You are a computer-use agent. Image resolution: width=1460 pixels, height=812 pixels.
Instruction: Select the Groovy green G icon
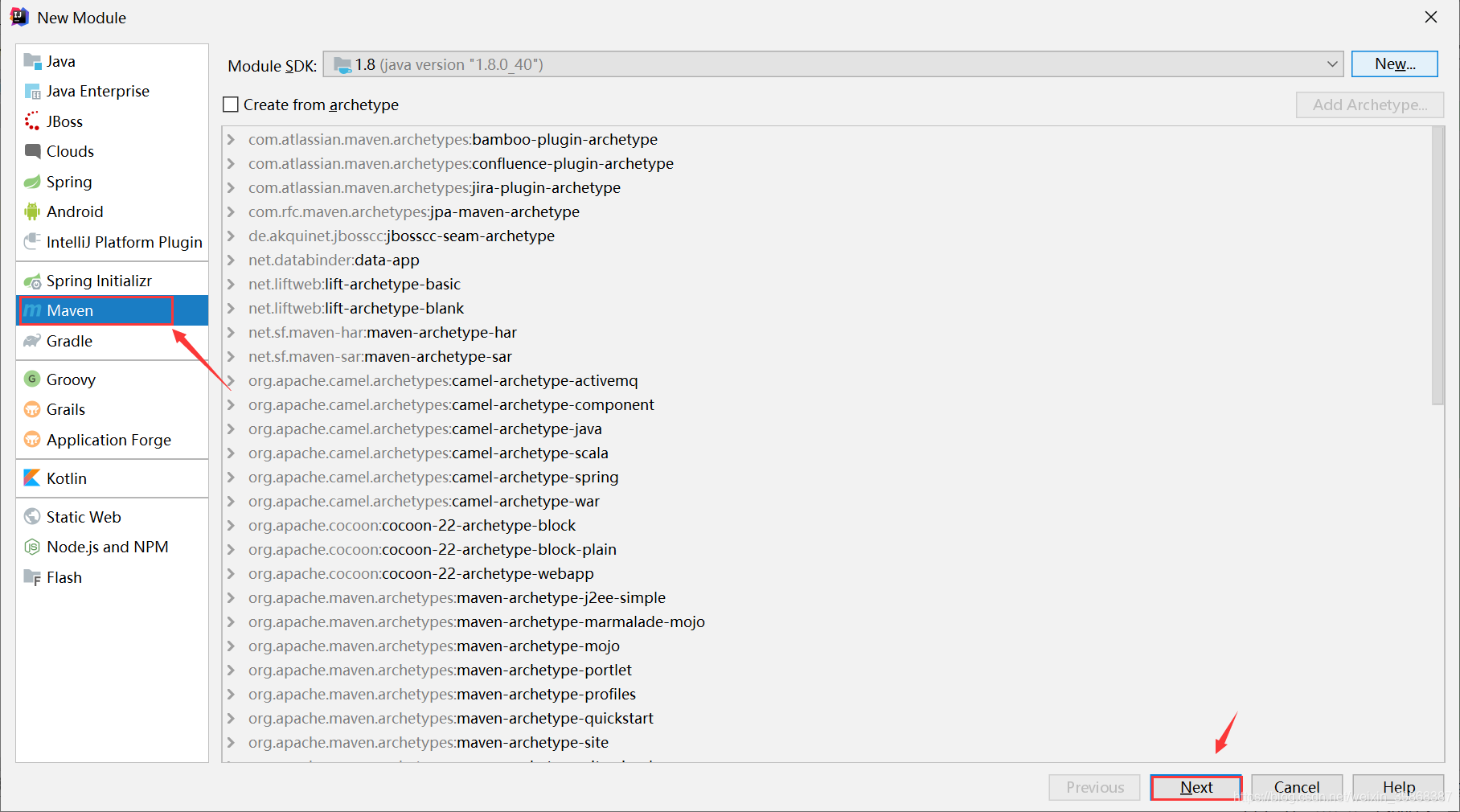[x=32, y=379]
